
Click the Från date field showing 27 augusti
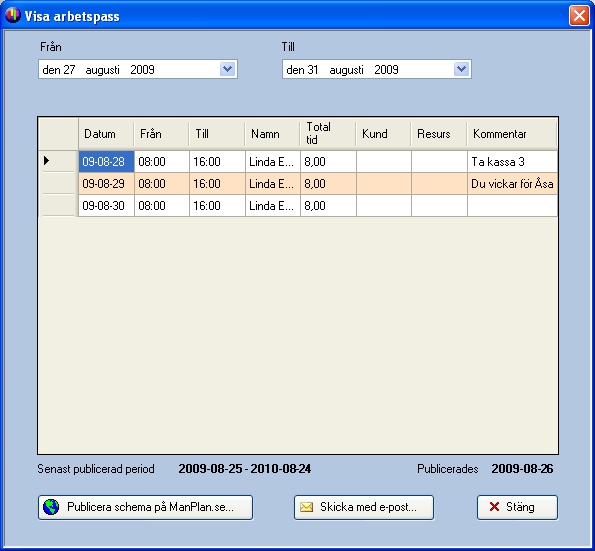138,69
